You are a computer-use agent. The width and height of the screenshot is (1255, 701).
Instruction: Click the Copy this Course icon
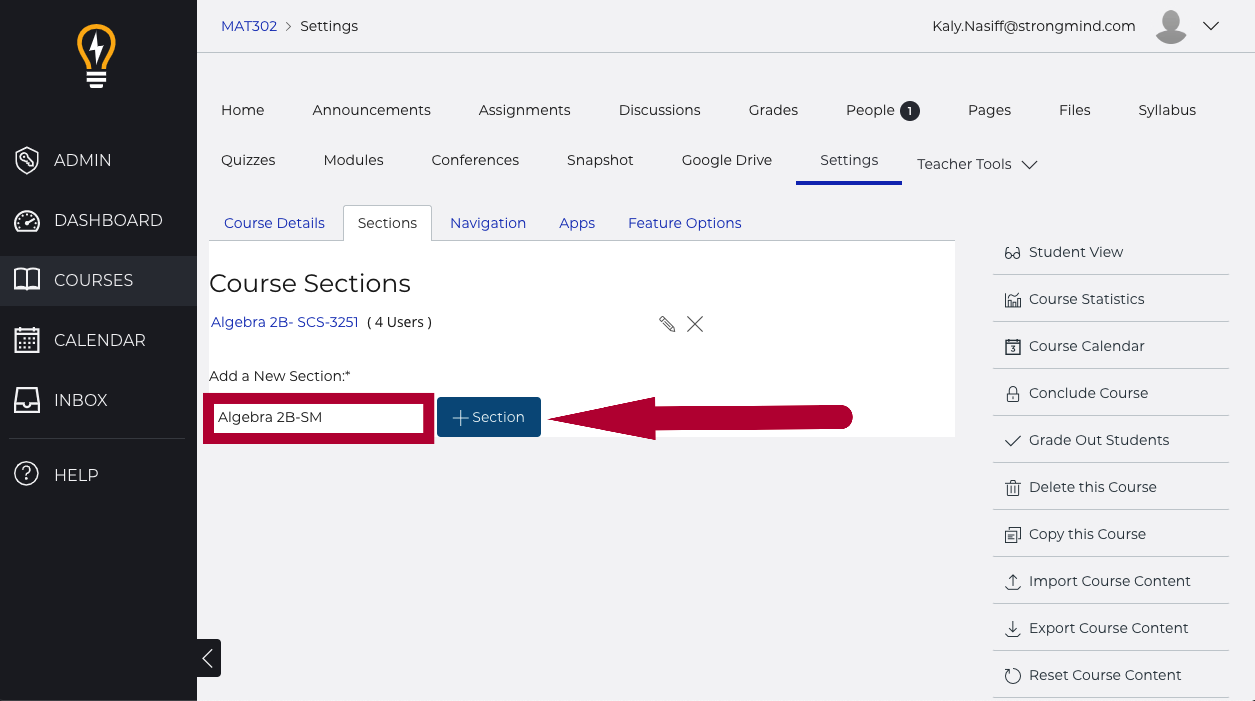pos(1012,535)
